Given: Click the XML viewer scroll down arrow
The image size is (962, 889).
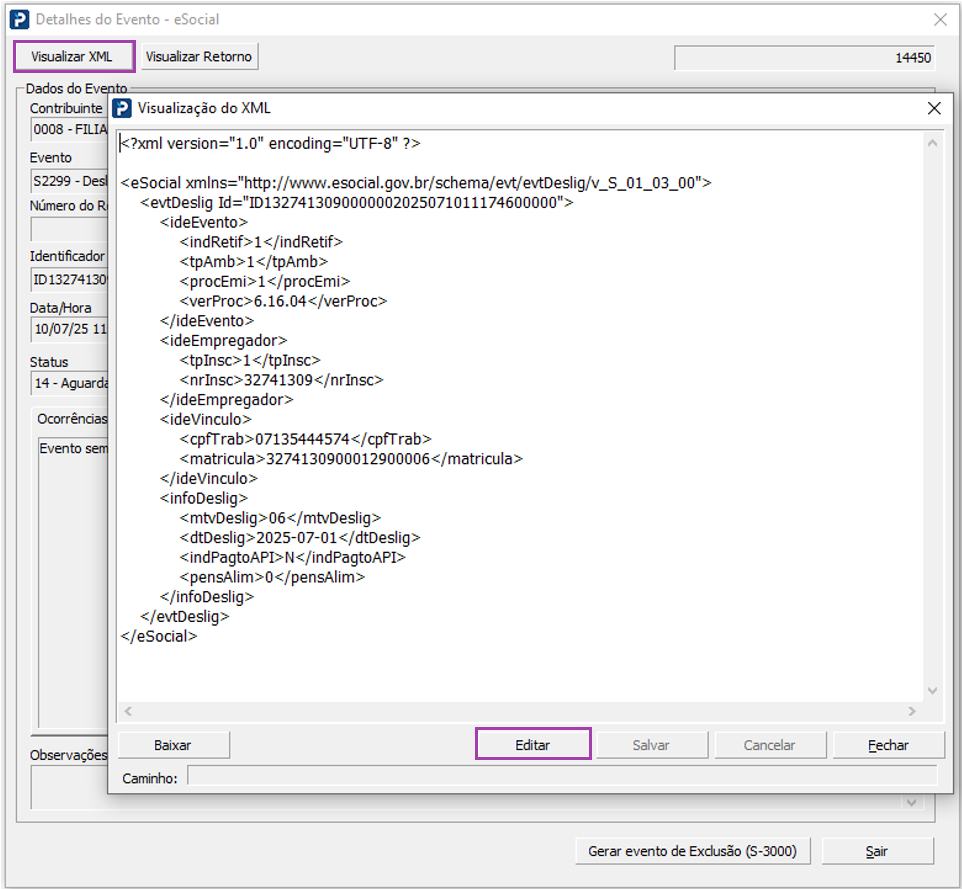Looking at the screenshot, I should (933, 691).
